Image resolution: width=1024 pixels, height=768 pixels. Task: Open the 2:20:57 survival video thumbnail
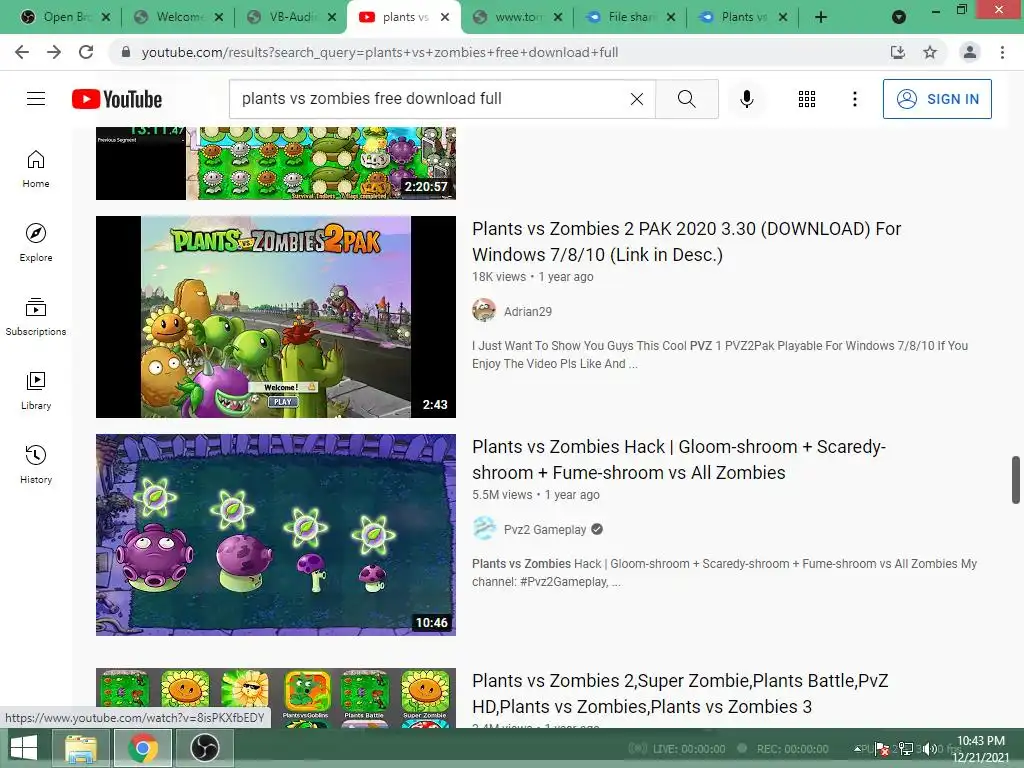pos(276,163)
